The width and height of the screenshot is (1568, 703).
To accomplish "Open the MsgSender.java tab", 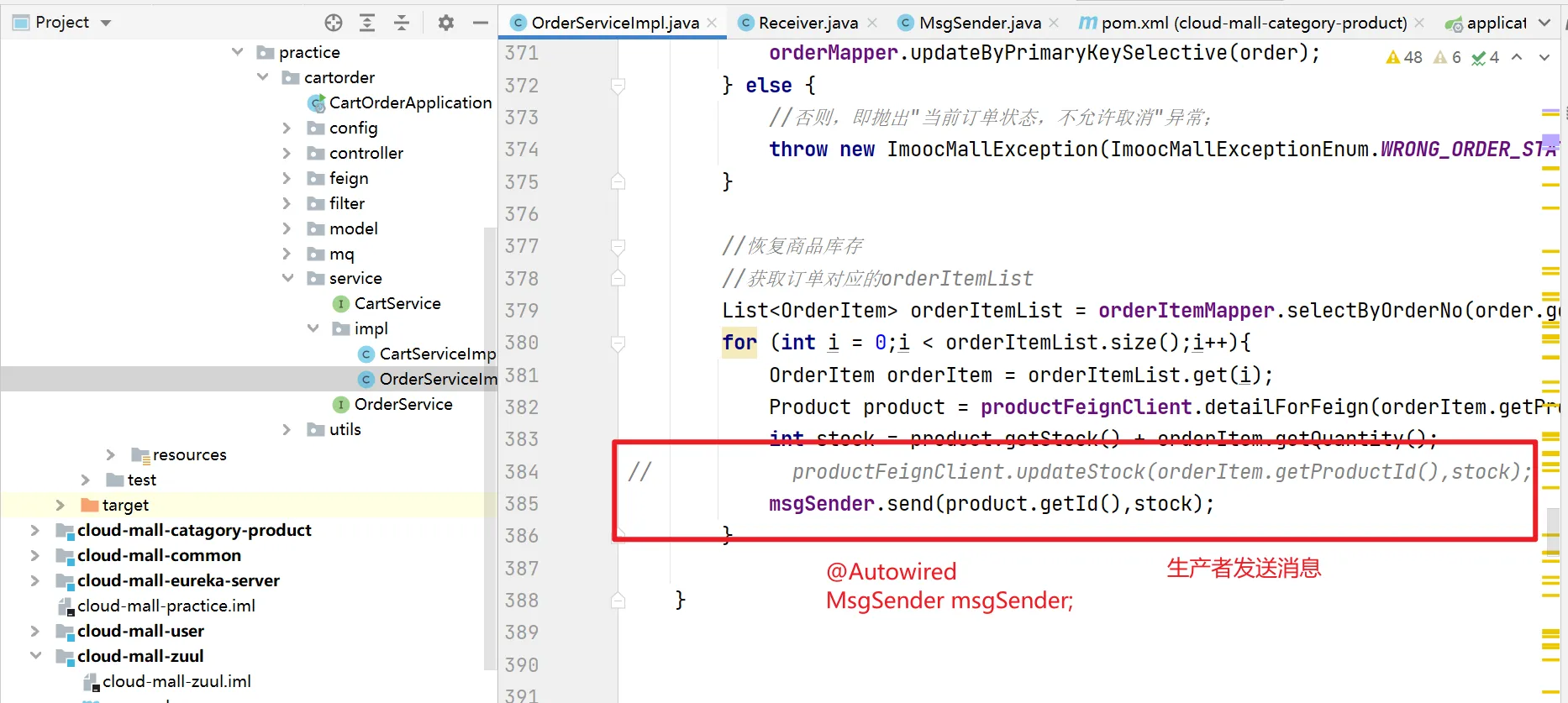I will point(980,23).
